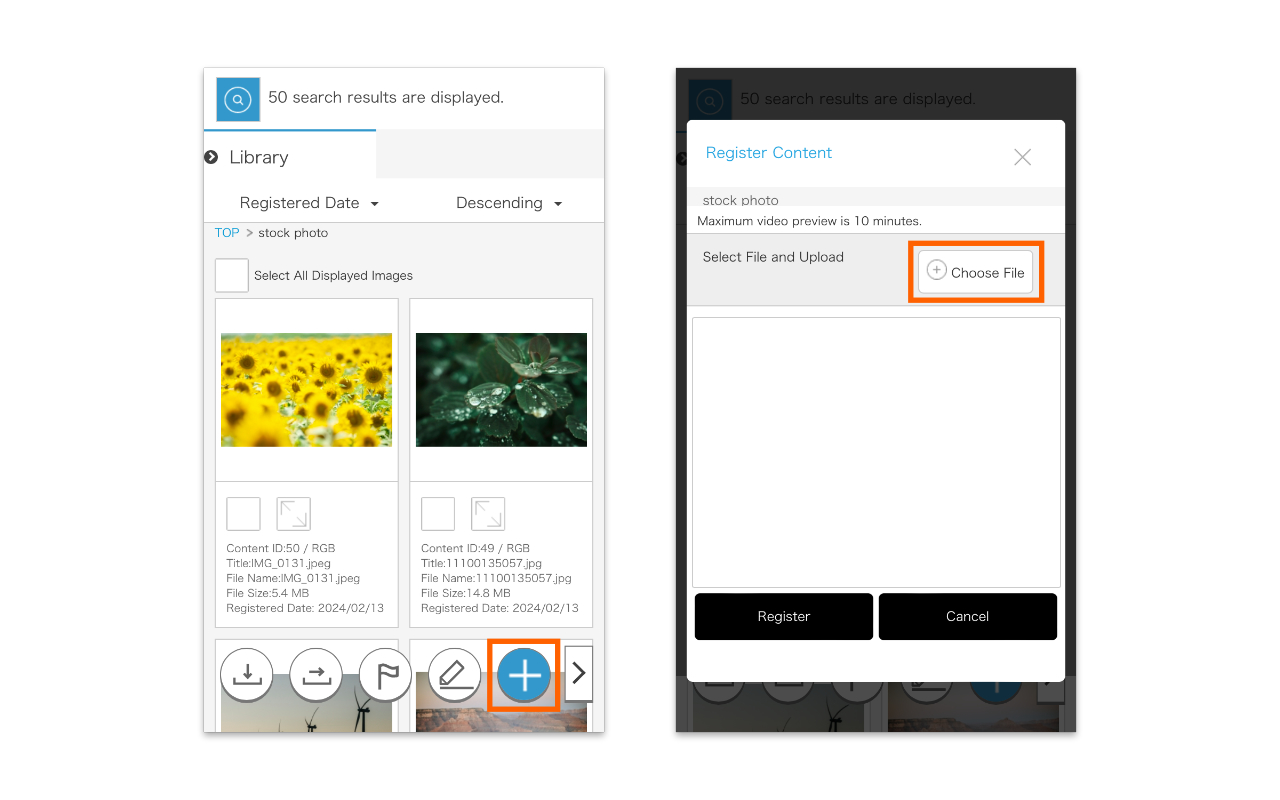Enlarge IMG_0131.jpeg with the expand icon
Screen dimensions: 1280x800
coord(294,514)
